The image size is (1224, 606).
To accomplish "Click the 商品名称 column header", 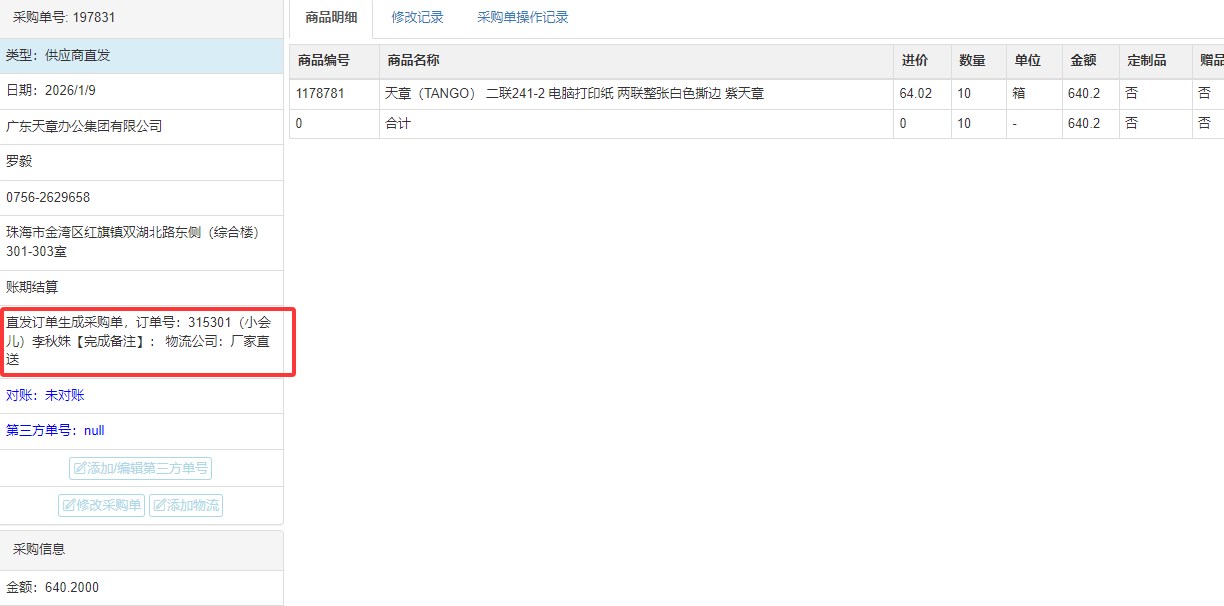I will (x=413, y=61).
